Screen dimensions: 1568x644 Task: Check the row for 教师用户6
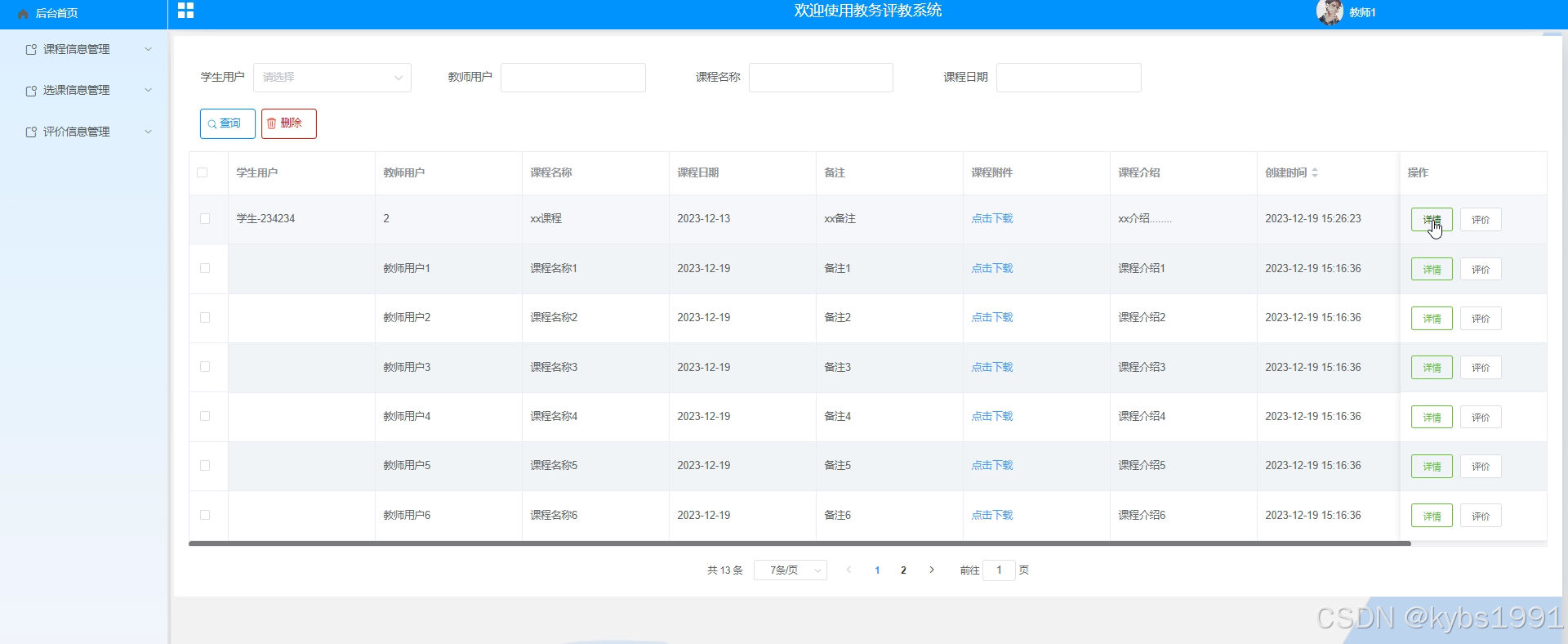pyautogui.click(x=205, y=515)
